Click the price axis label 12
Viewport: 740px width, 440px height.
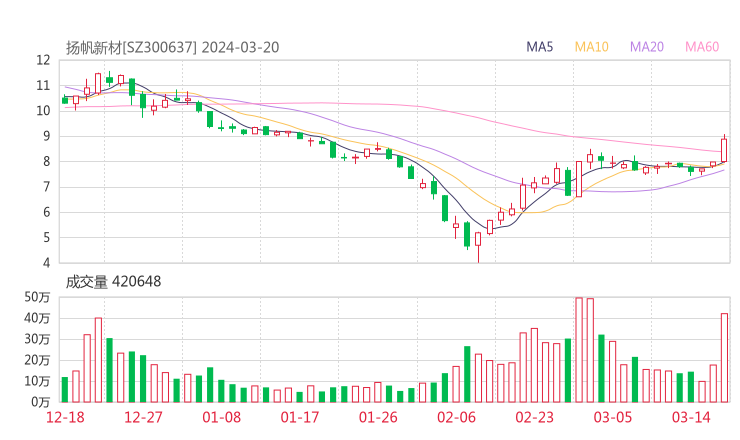43,60
